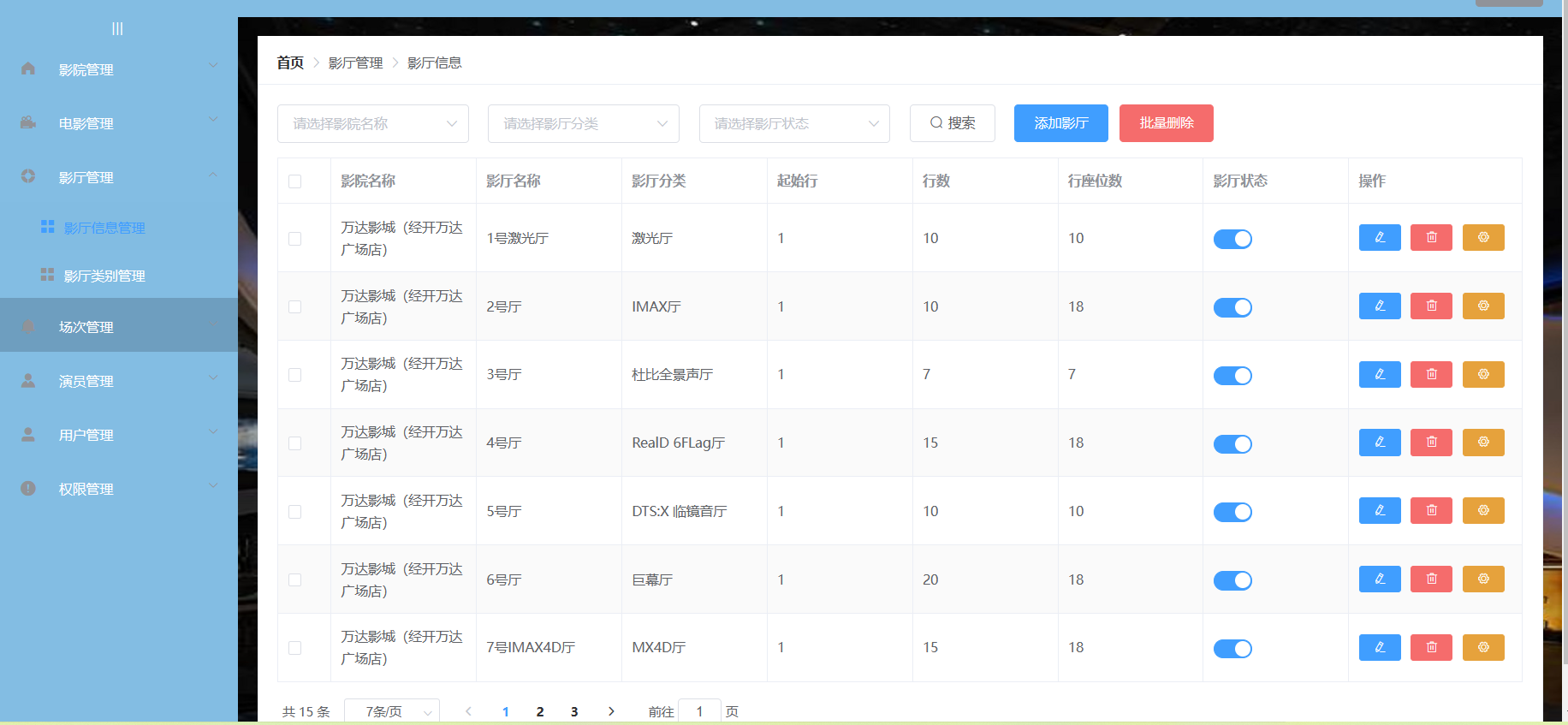The image size is (1568, 725).
Task: Toggle the status switch for 2号厅
Action: pos(1232,307)
